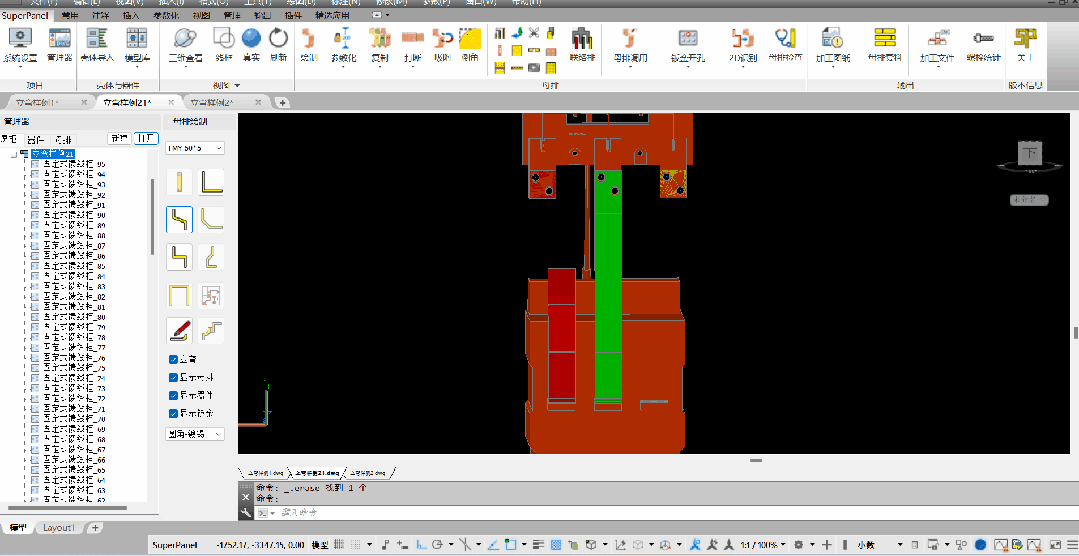
Task: Click the view cube top face
Action: [1030, 153]
